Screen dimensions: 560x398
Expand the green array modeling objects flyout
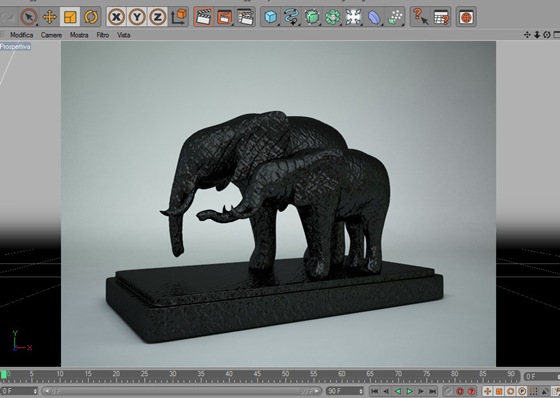coord(332,17)
